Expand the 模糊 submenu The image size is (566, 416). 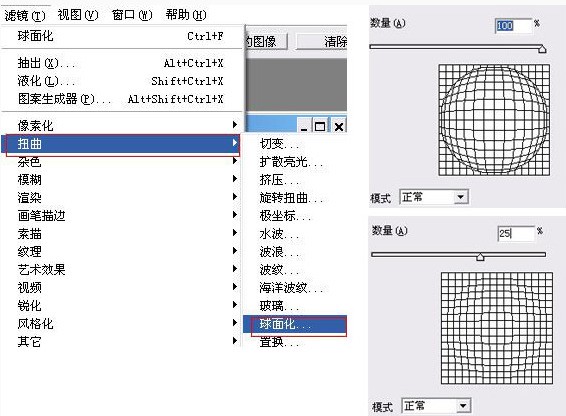pyautogui.click(x=121, y=179)
